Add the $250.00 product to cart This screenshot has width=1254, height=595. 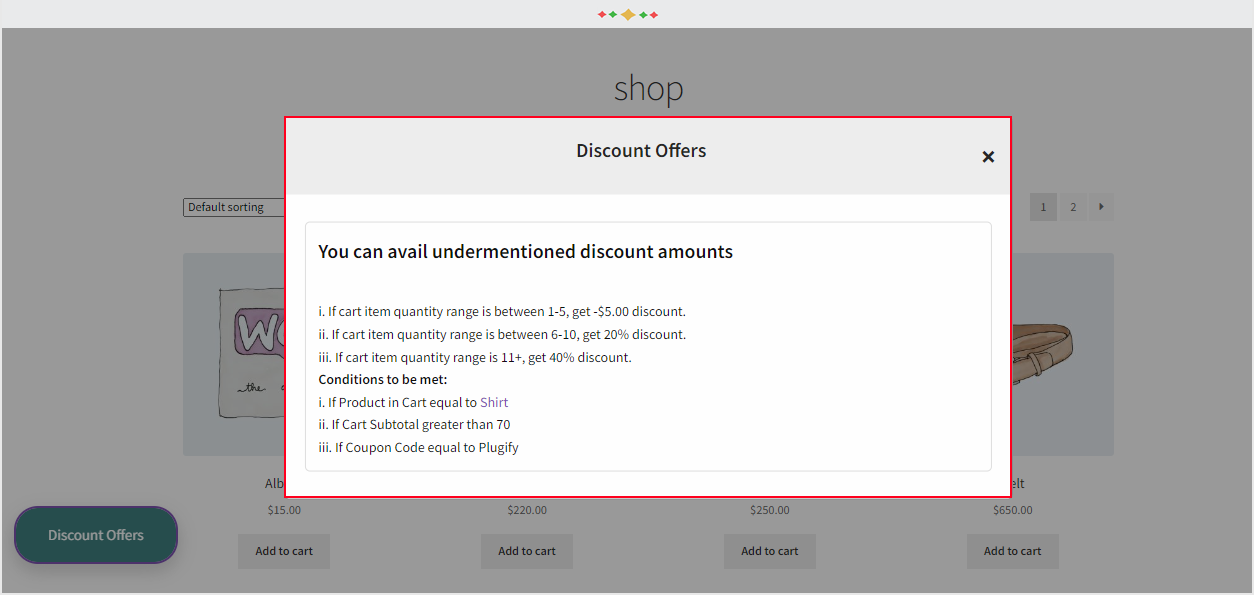769,551
